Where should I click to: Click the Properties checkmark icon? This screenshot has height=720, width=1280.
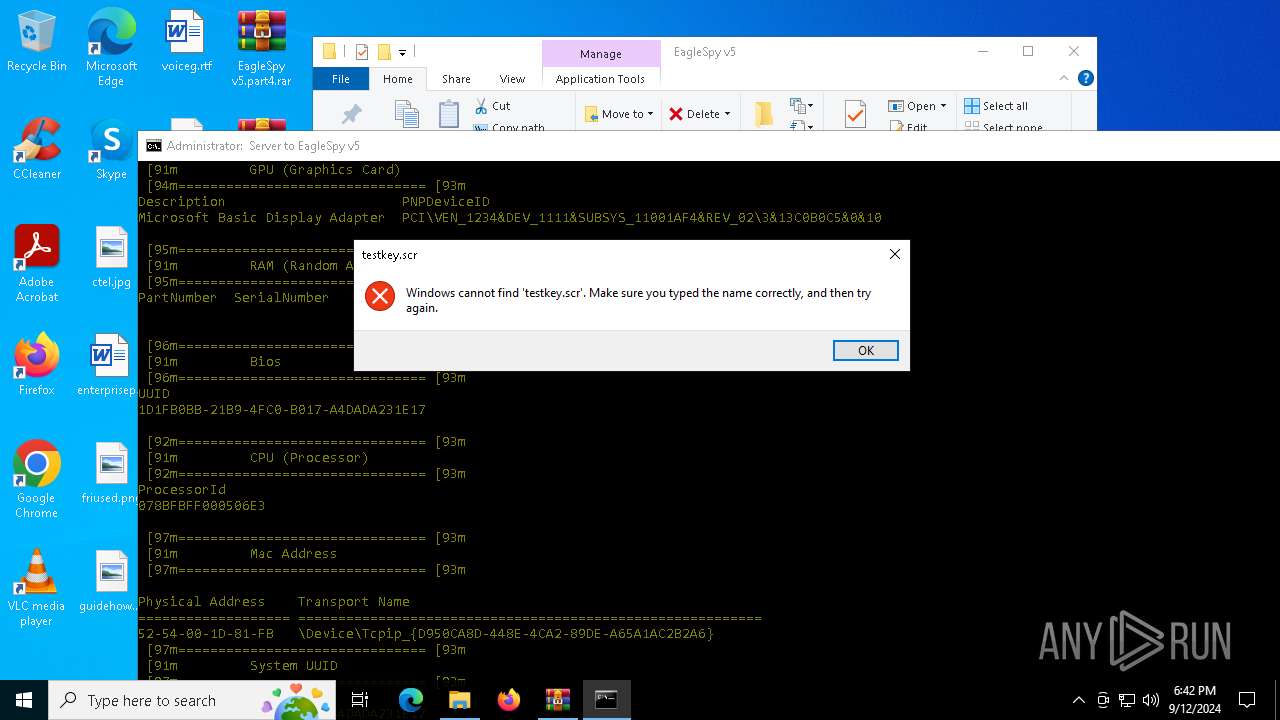click(855, 114)
